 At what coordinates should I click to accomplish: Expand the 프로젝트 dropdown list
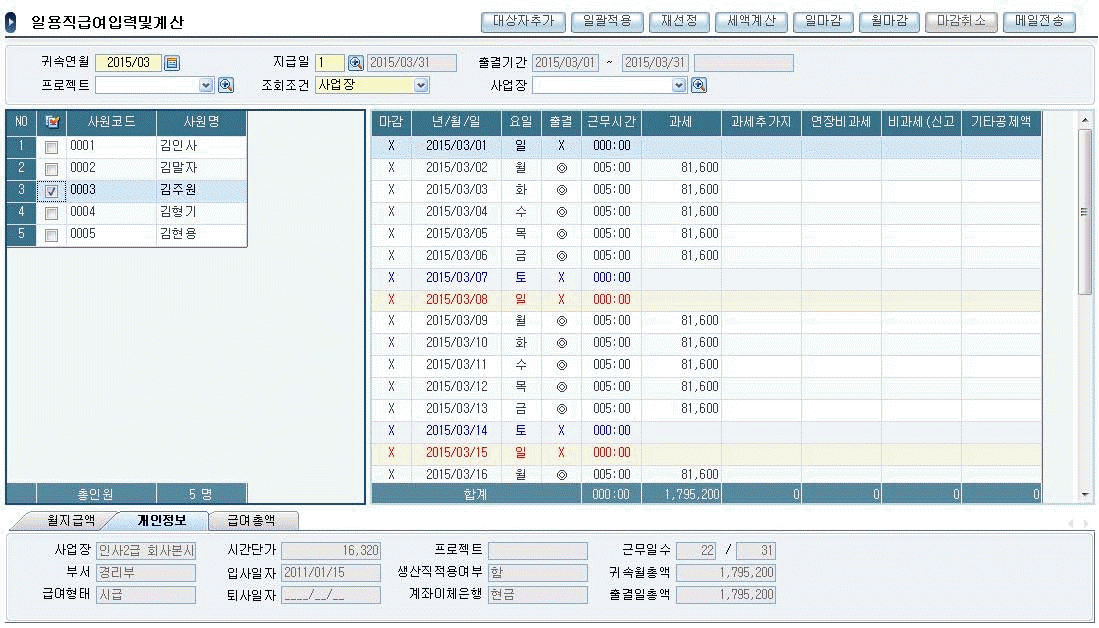pyautogui.click(x=206, y=85)
